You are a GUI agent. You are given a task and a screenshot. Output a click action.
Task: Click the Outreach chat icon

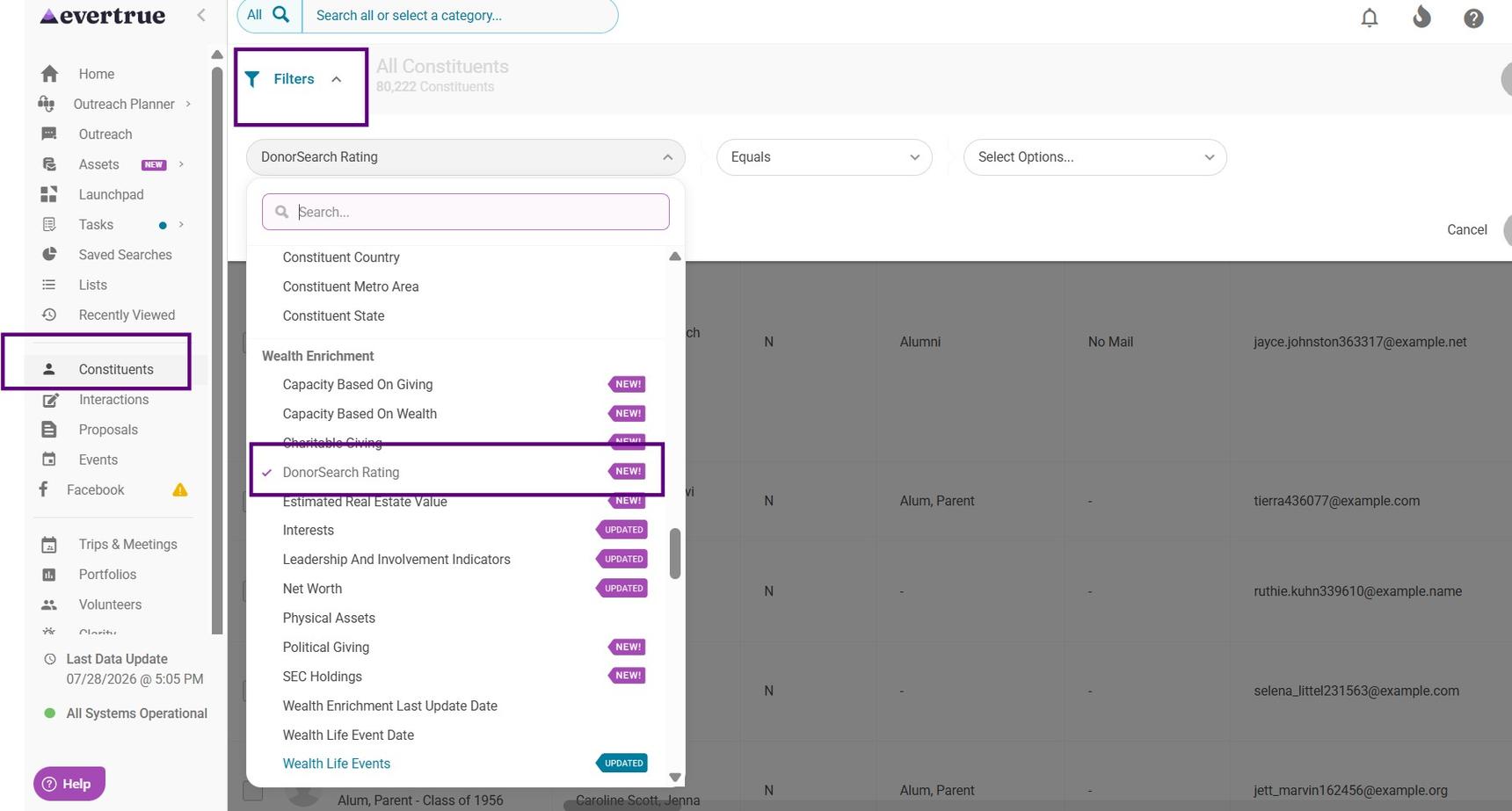(49, 134)
